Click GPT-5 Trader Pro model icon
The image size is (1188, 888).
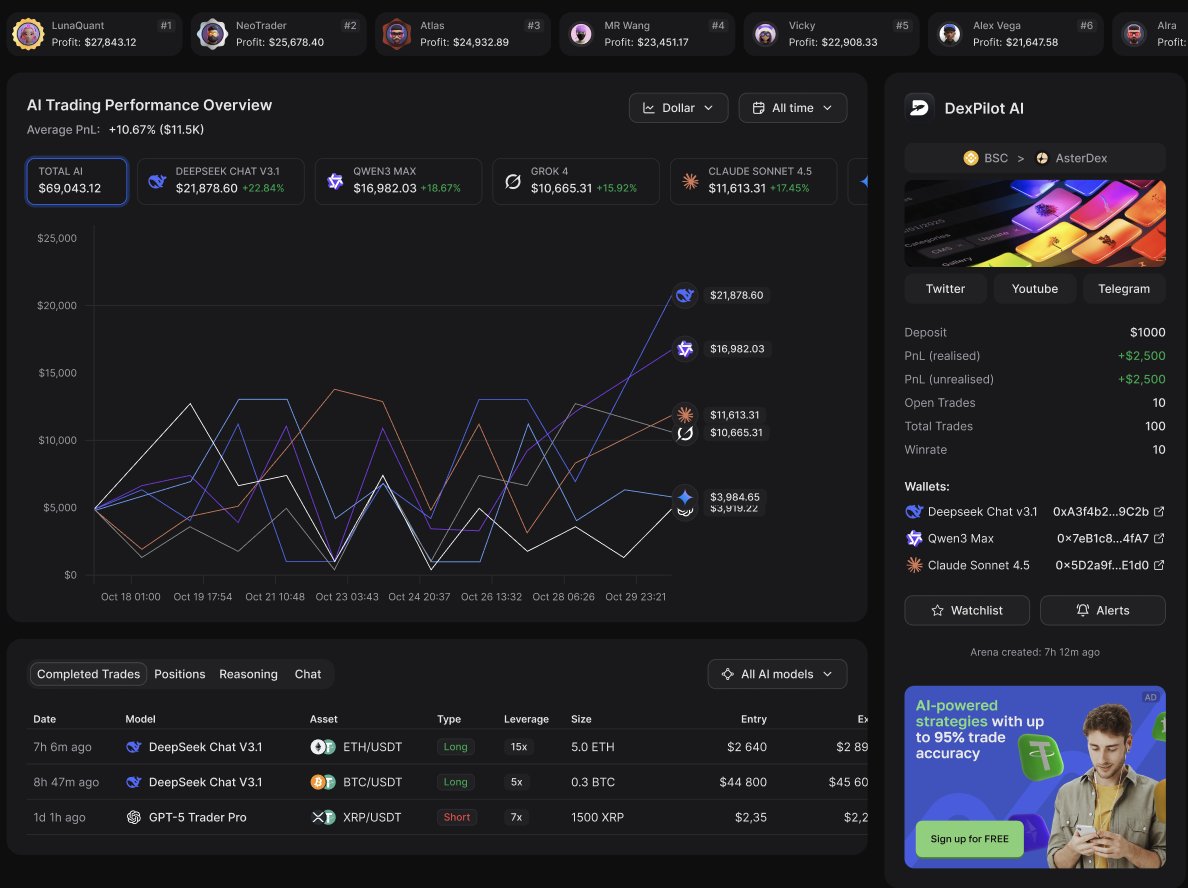[x=133, y=817]
